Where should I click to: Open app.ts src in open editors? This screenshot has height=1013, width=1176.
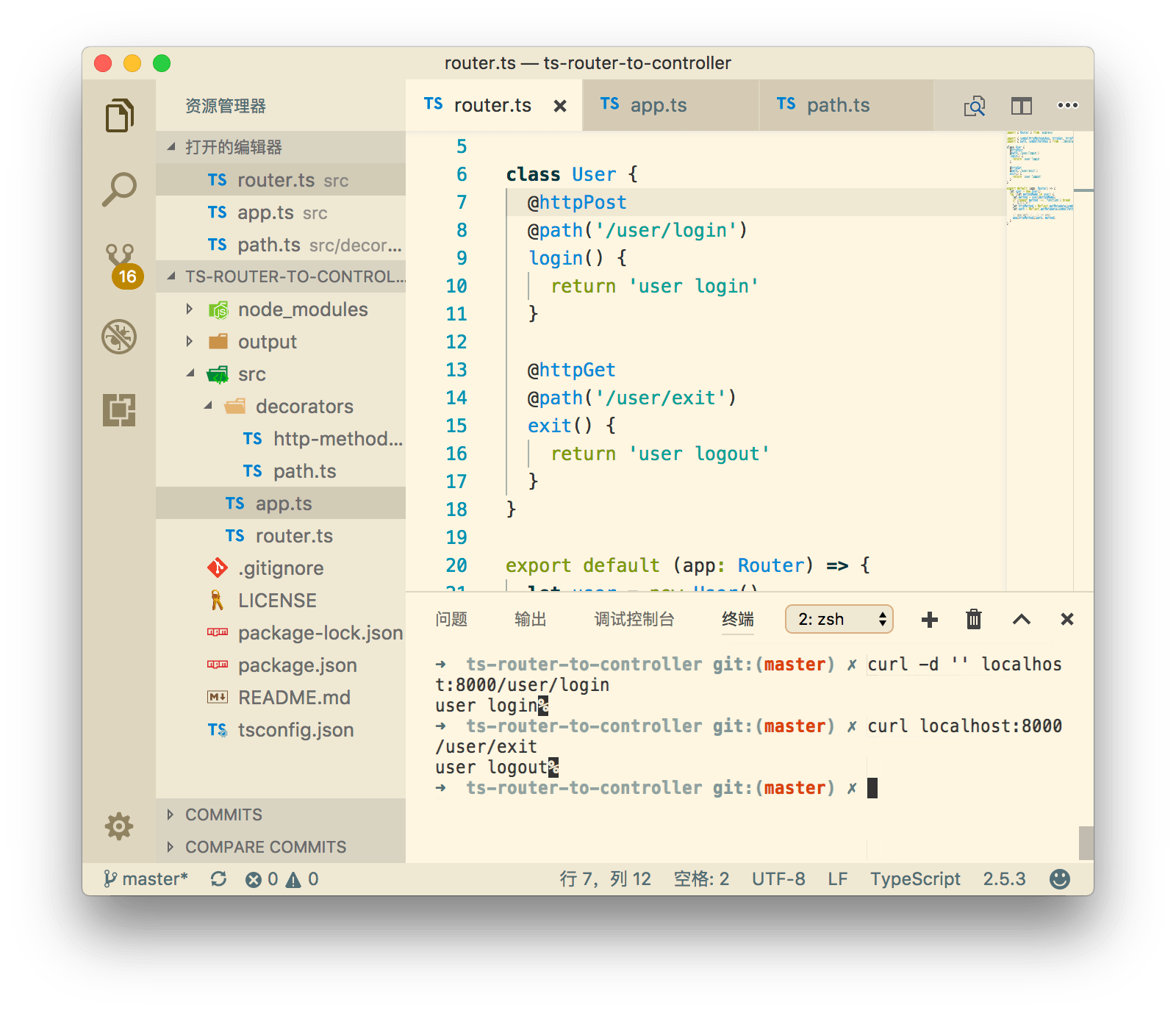point(281,212)
